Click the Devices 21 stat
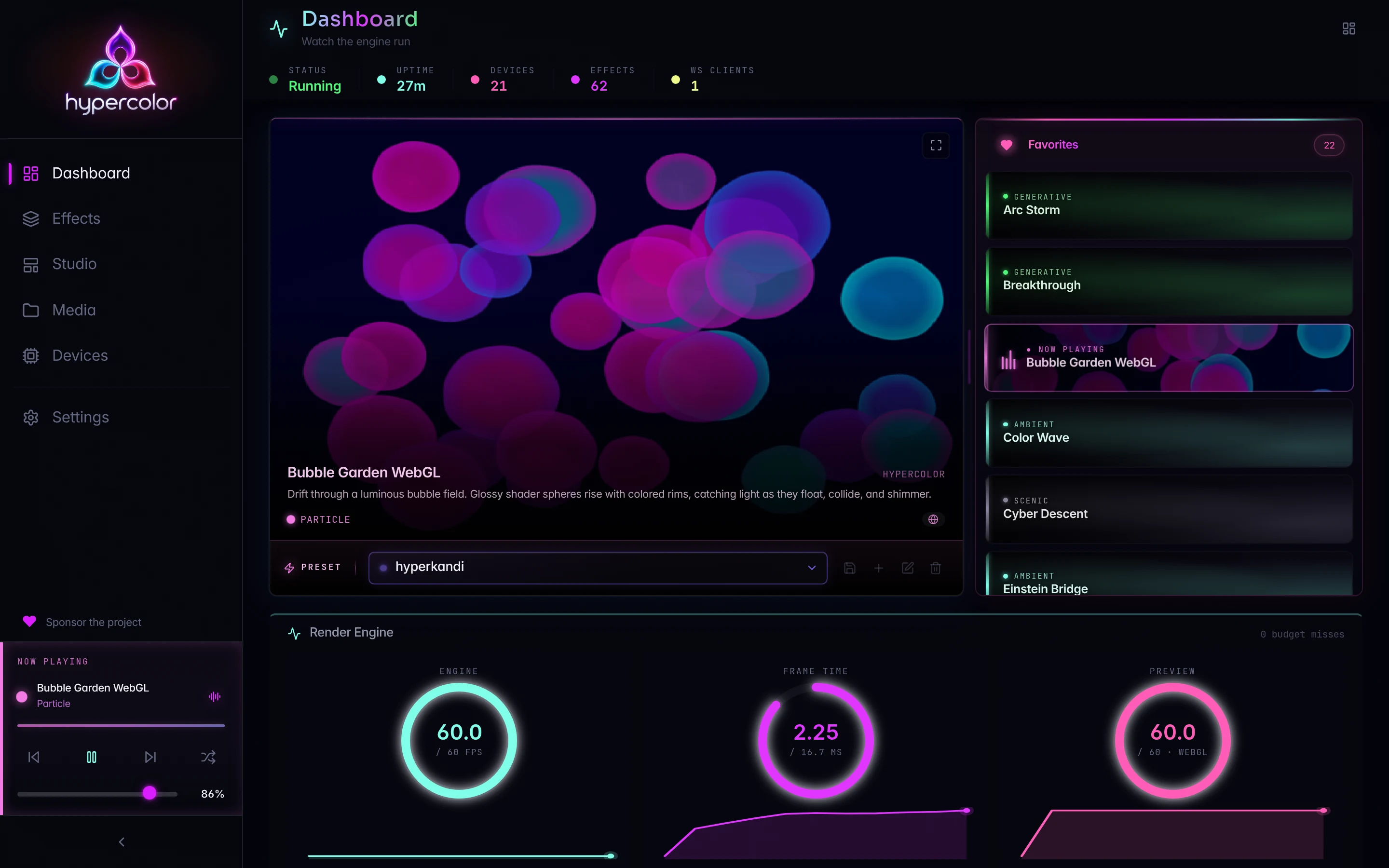The image size is (1389, 868). point(503,79)
